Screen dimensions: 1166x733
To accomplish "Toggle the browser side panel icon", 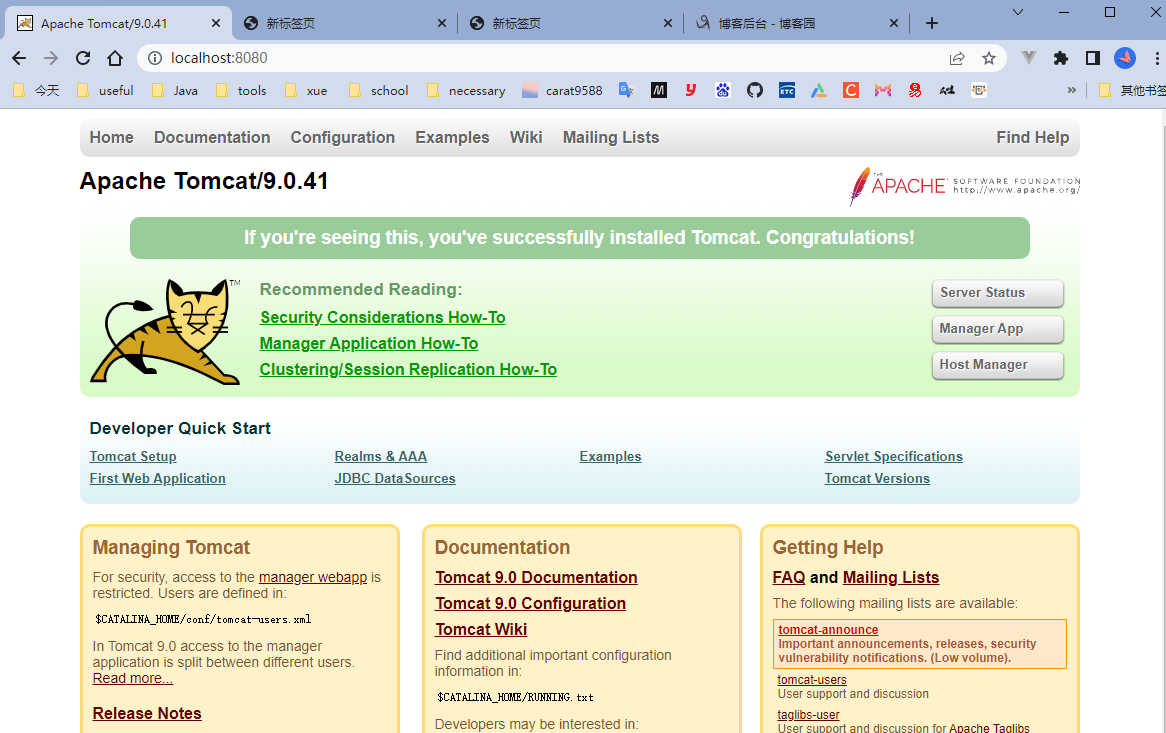I will coord(1092,58).
